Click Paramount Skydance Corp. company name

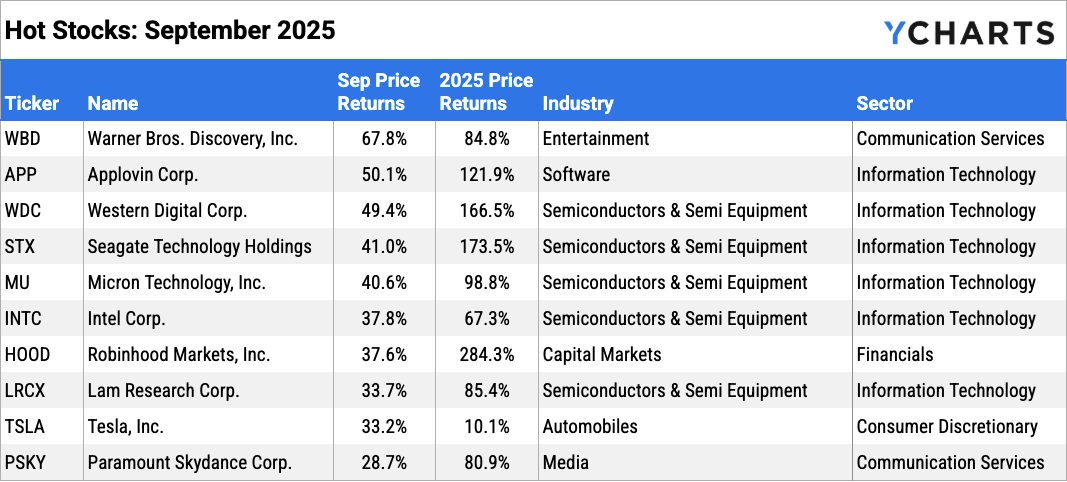coord(189,463)
